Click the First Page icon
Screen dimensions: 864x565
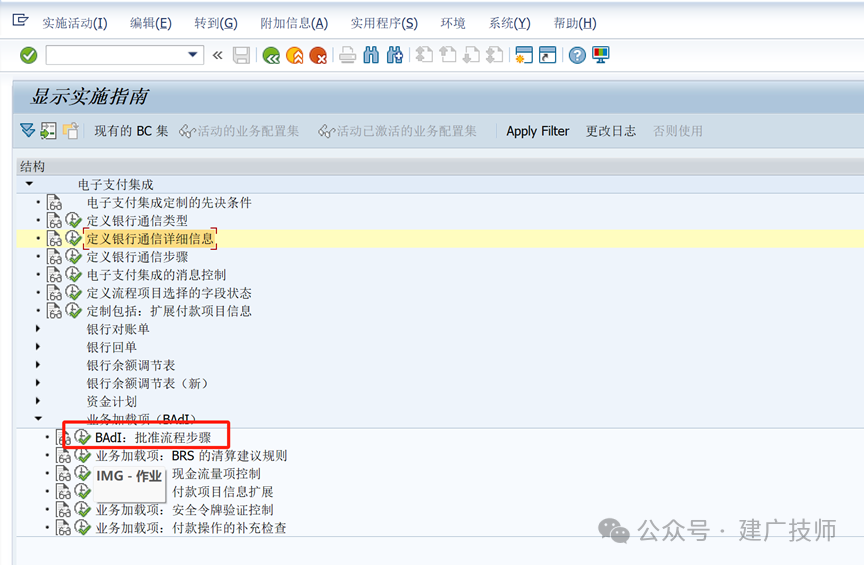pos(424,55)
